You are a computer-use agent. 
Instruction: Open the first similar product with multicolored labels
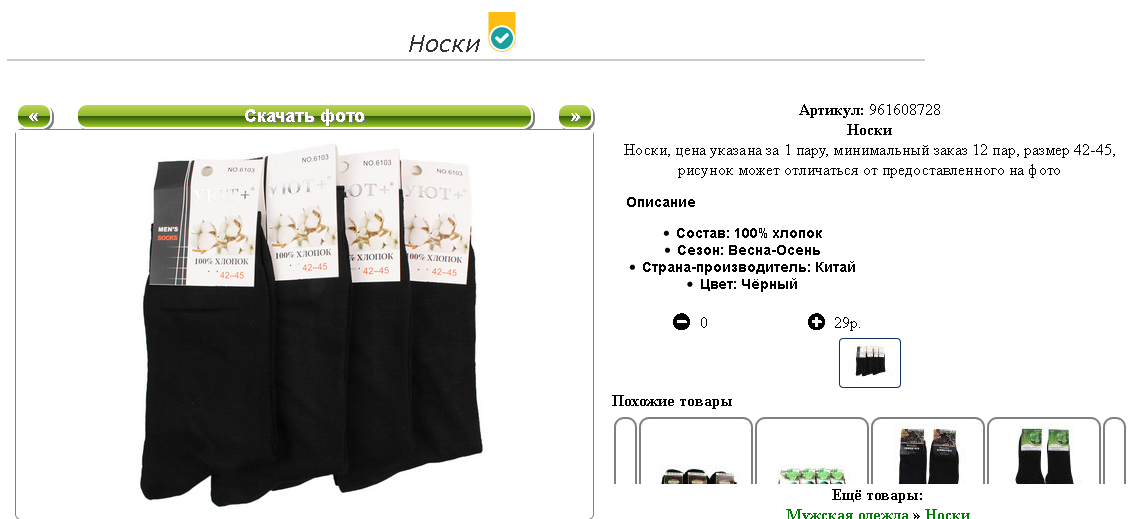[696, 451]
